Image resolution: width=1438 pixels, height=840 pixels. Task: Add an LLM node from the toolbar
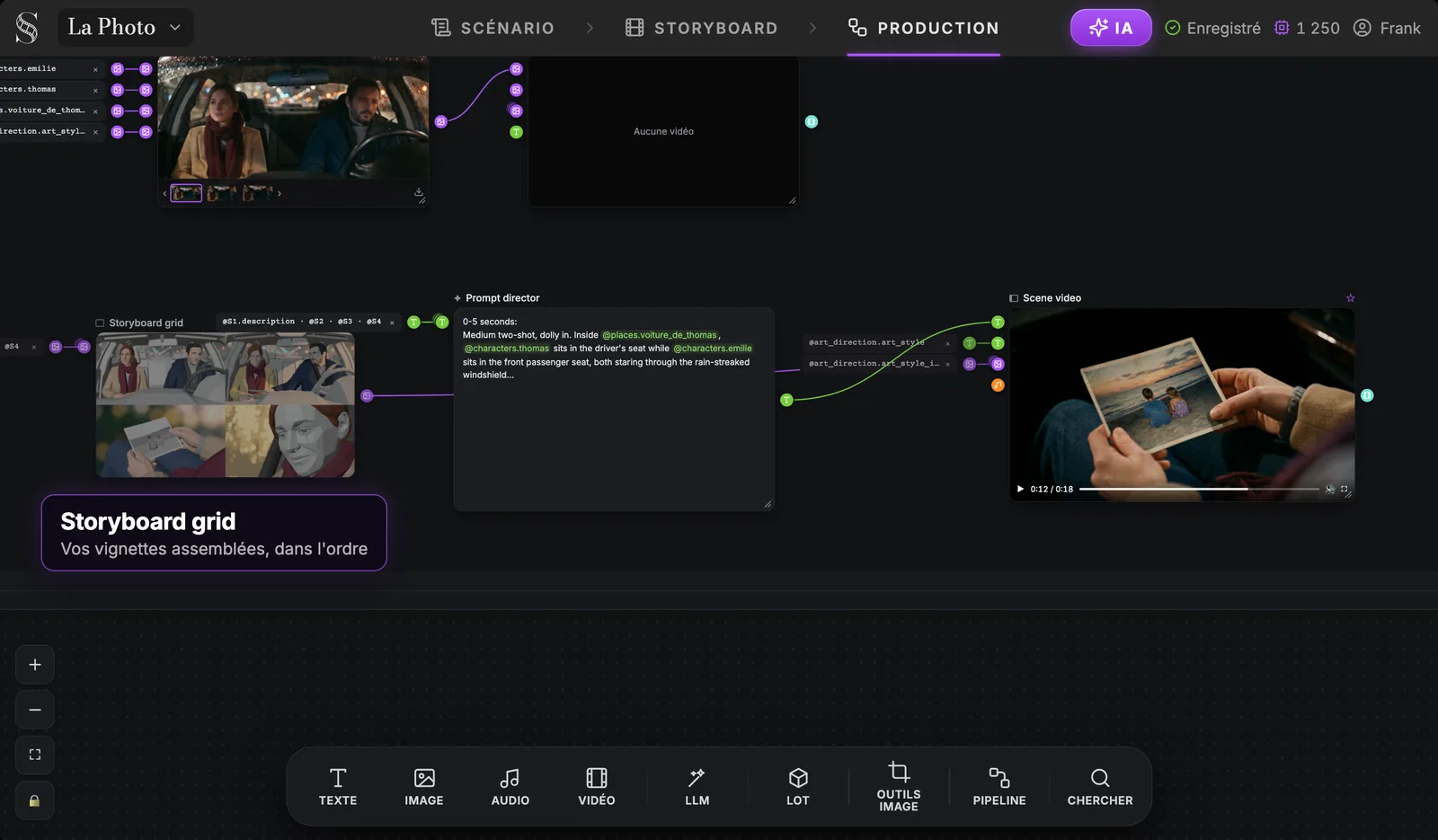click(697, 787)
